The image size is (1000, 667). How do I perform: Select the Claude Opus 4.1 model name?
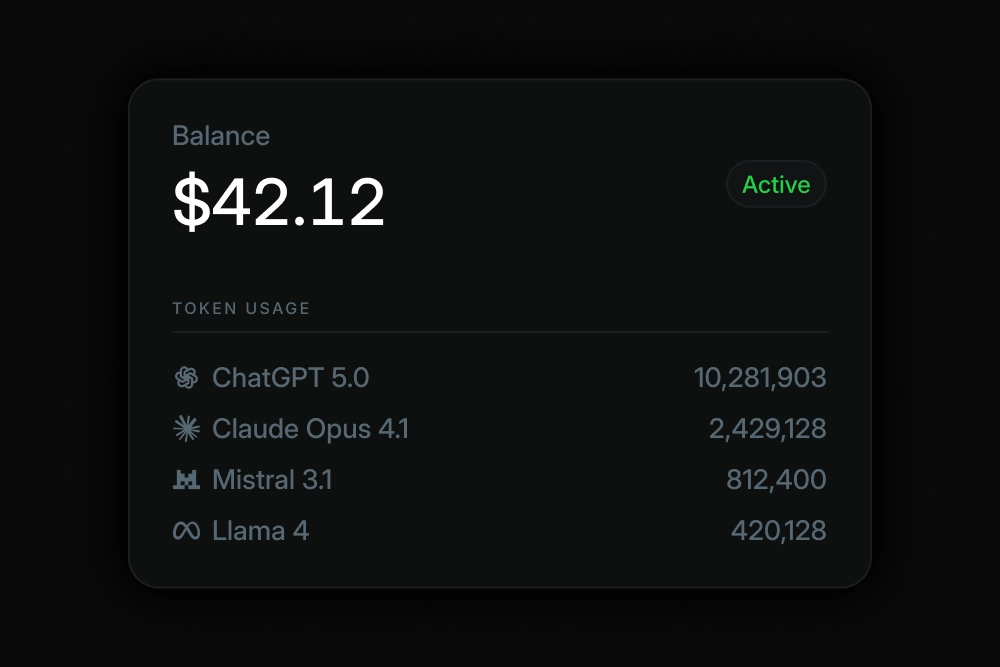click(310, 429)
